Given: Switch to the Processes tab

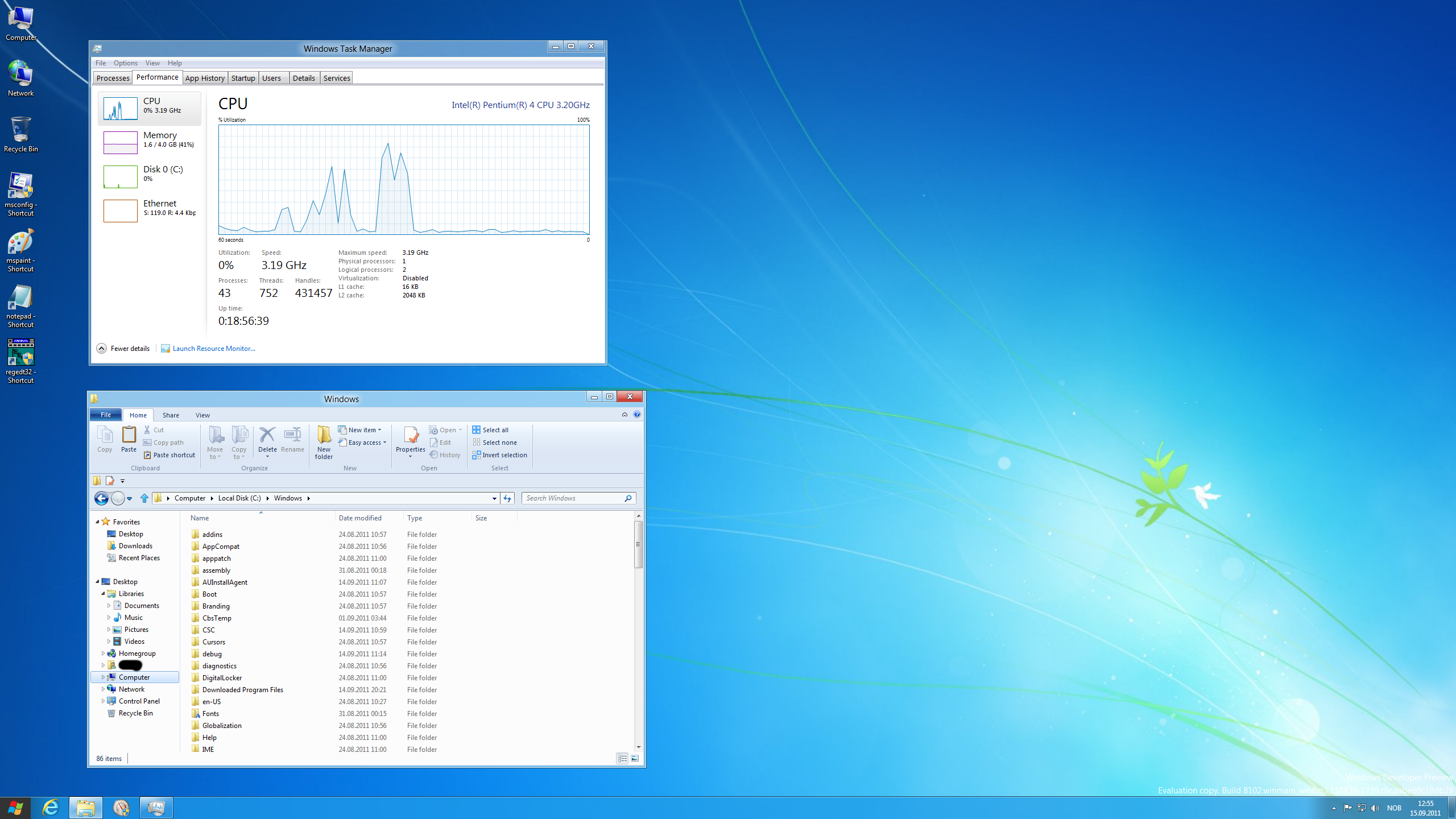Looking at the screenshot, I should click(x=113, y=78).
